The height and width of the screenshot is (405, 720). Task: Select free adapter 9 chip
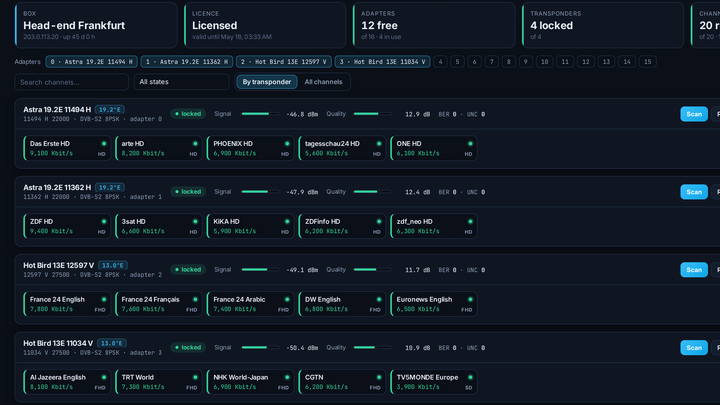[x=526, y=62]
